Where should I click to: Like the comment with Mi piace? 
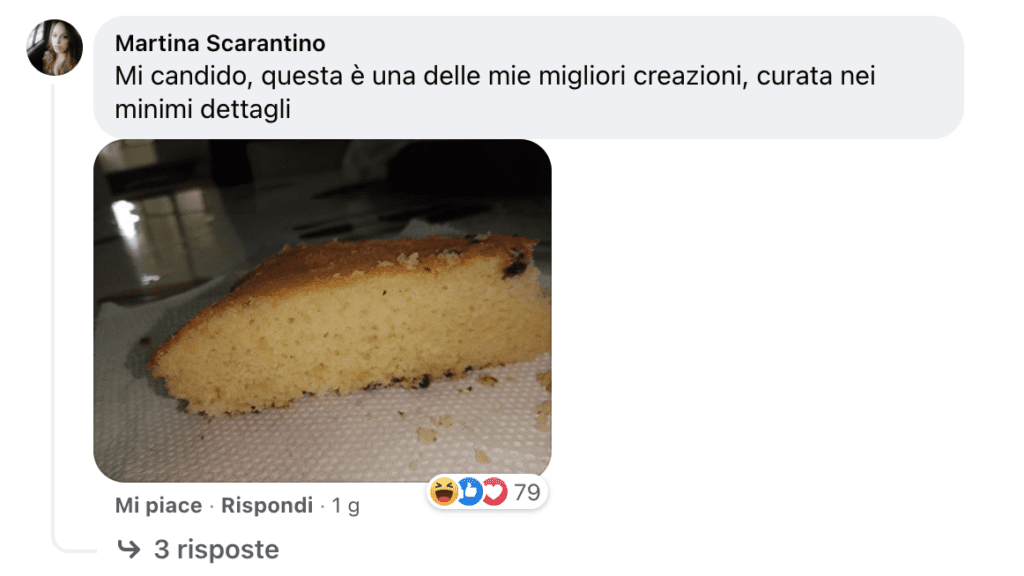click(x=159, y=505)
